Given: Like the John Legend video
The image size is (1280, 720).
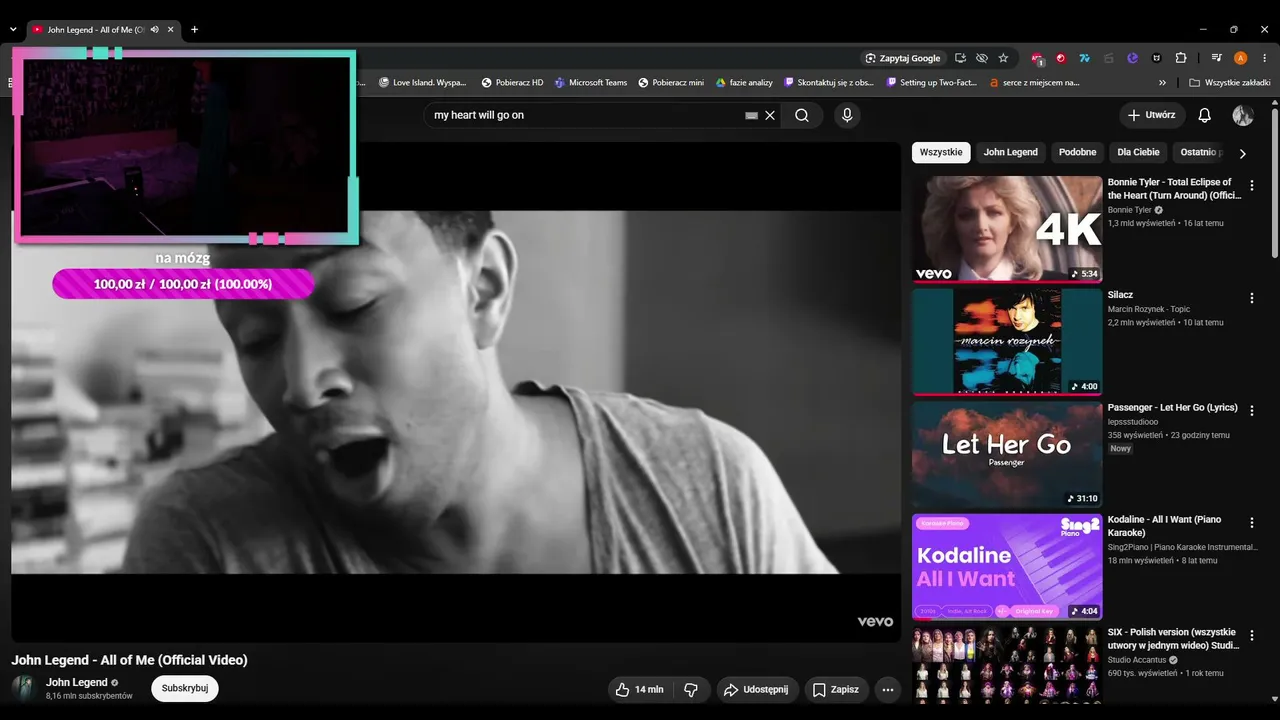Looking at the screenshot, I should [640, 689].
